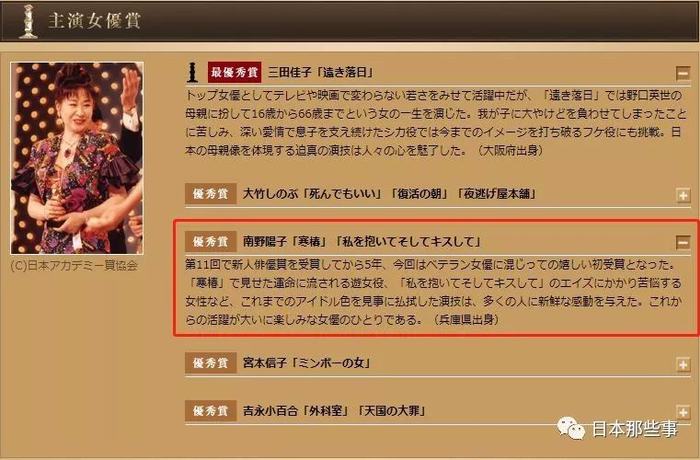Click the small statuette icon beside 最優秀賞
Screen dimensions: 700x460
coord(192,72)
